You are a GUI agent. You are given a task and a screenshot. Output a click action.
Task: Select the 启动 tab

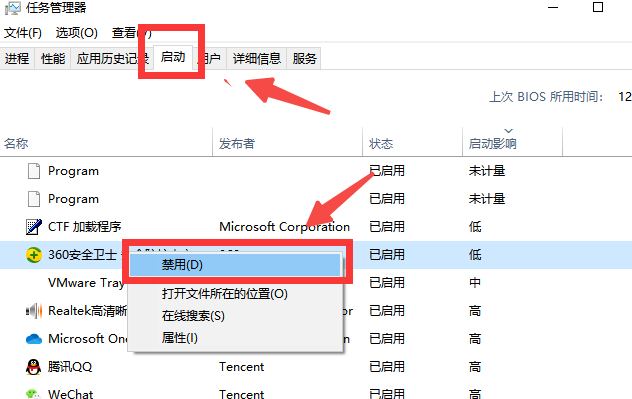point(173,57)
